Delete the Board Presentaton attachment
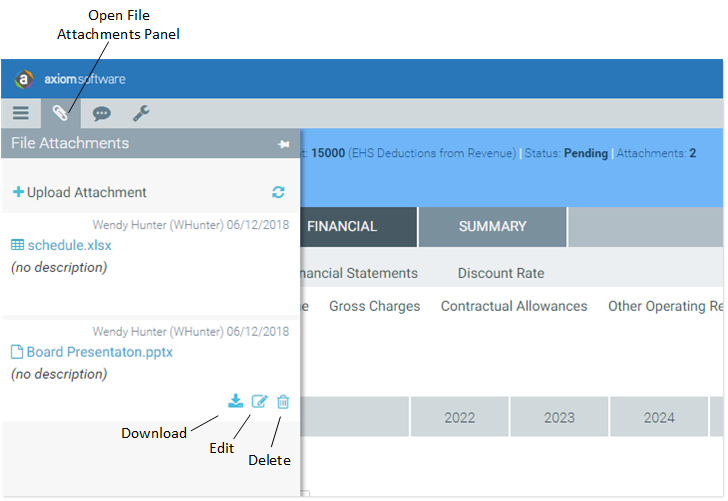This screenshot has width=728, height=501. pos(283,401)
